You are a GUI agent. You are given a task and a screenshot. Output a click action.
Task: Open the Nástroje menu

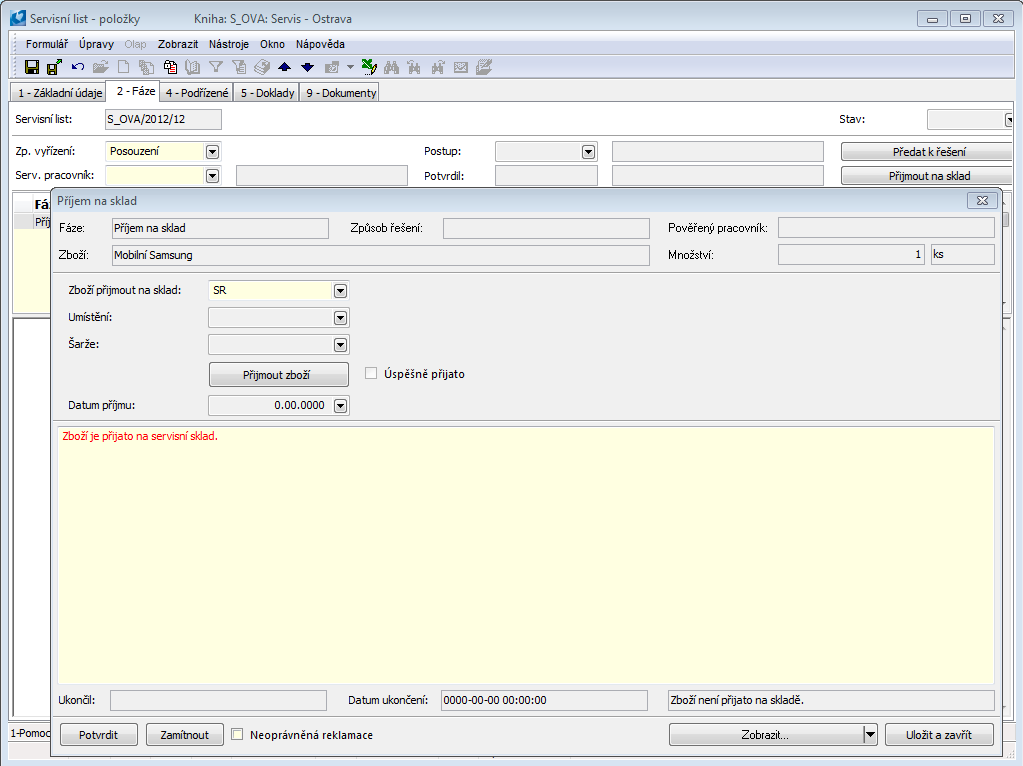(x=229, y=44)
